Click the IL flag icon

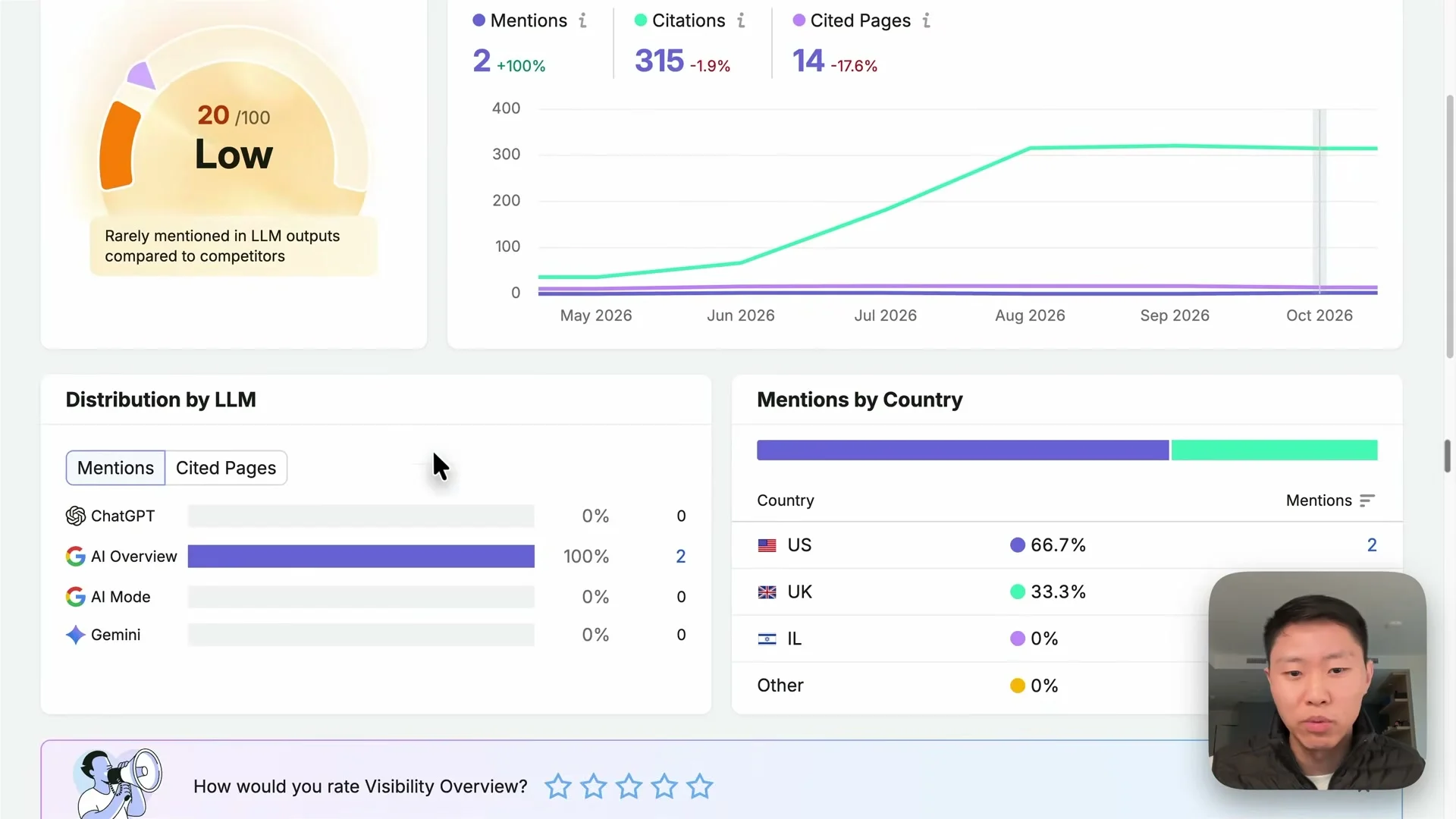pos(767,639)
